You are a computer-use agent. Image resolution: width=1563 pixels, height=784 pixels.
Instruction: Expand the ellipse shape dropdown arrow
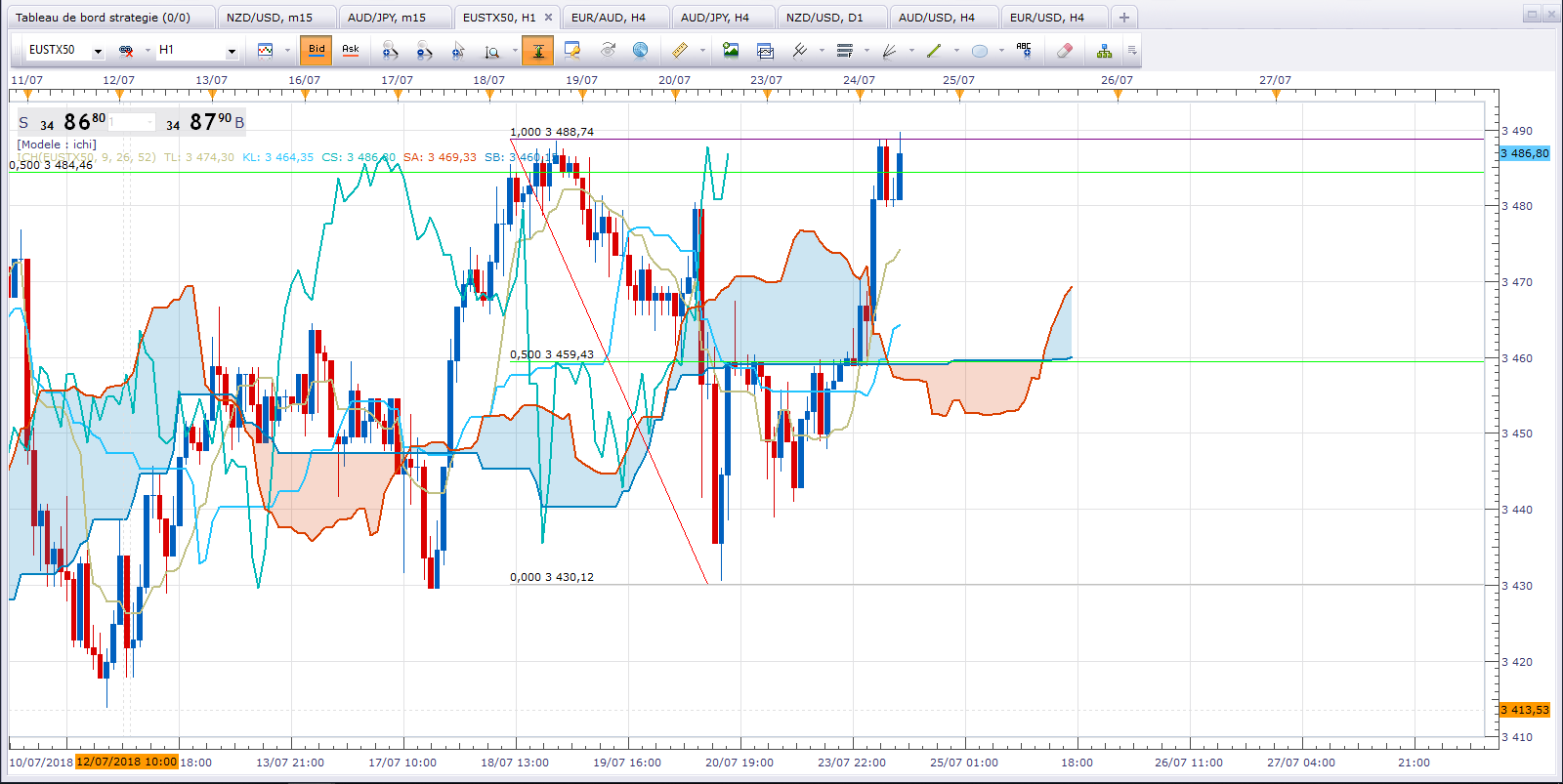pos(1001,51)
